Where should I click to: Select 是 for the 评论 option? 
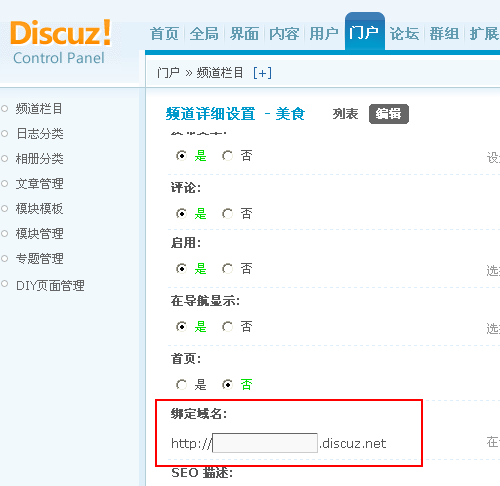[181, 214]
